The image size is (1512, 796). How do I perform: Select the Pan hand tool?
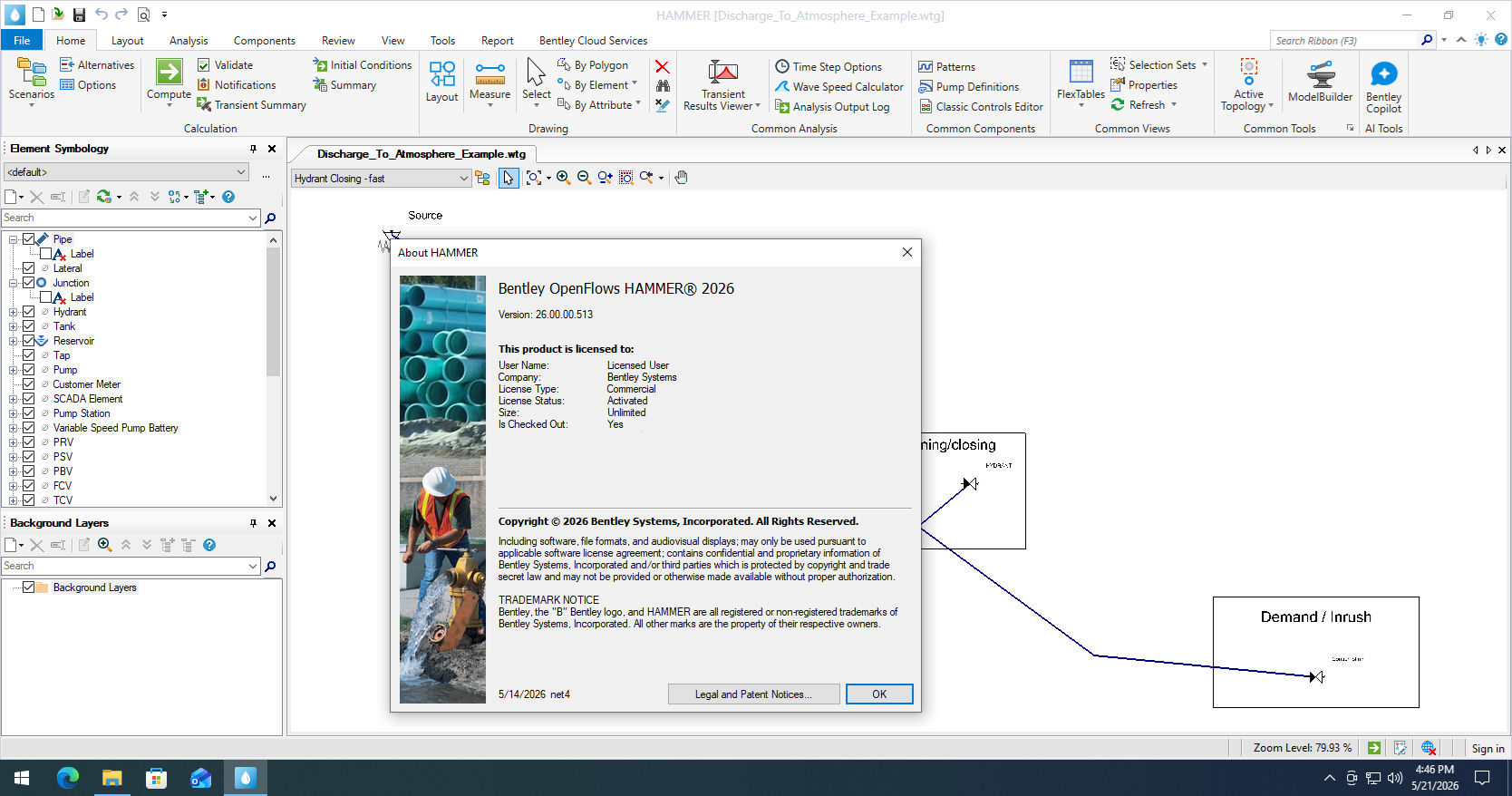click(681, 178)
